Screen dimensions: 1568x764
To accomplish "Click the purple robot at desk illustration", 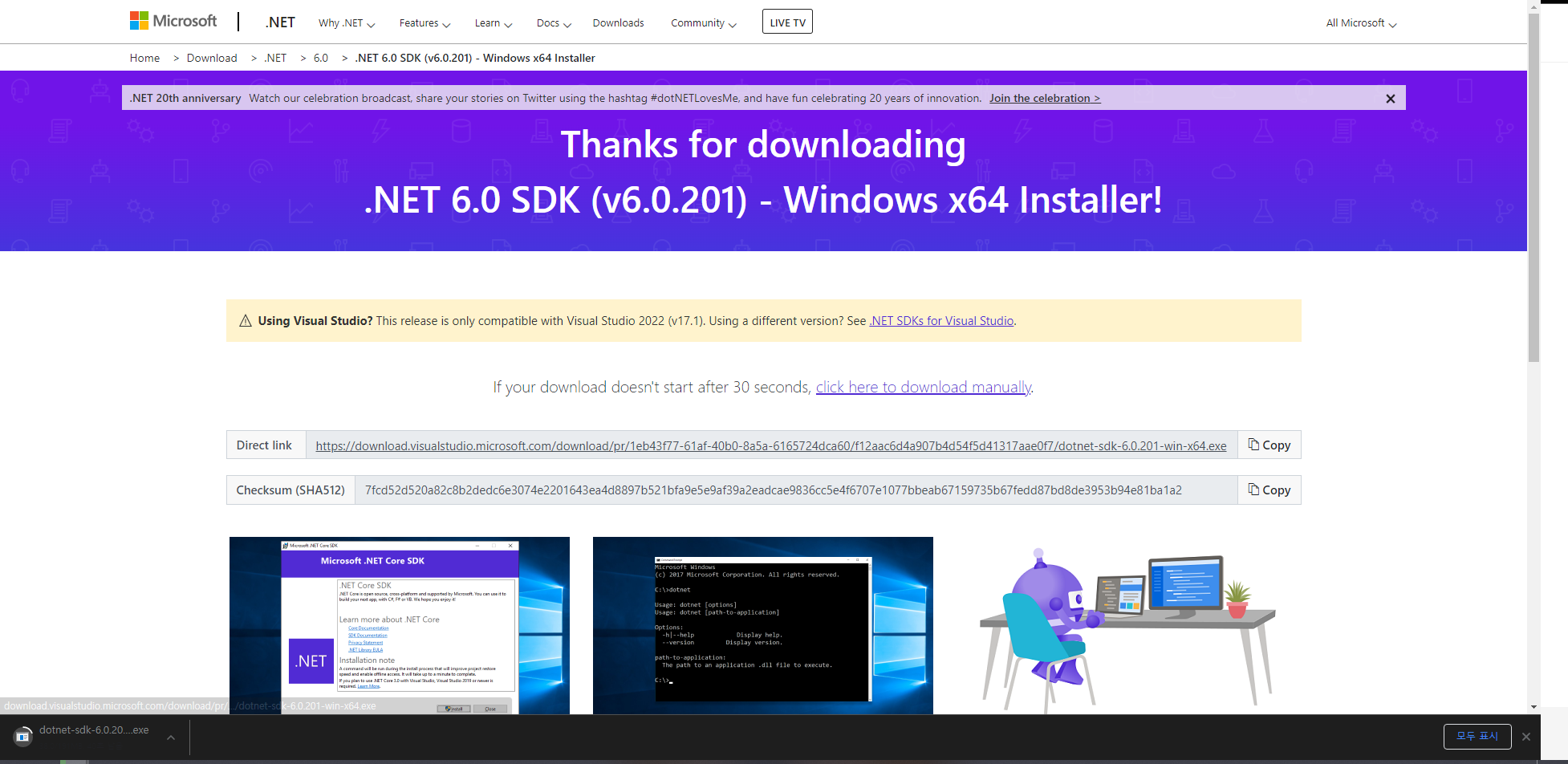I will 1127,630.
